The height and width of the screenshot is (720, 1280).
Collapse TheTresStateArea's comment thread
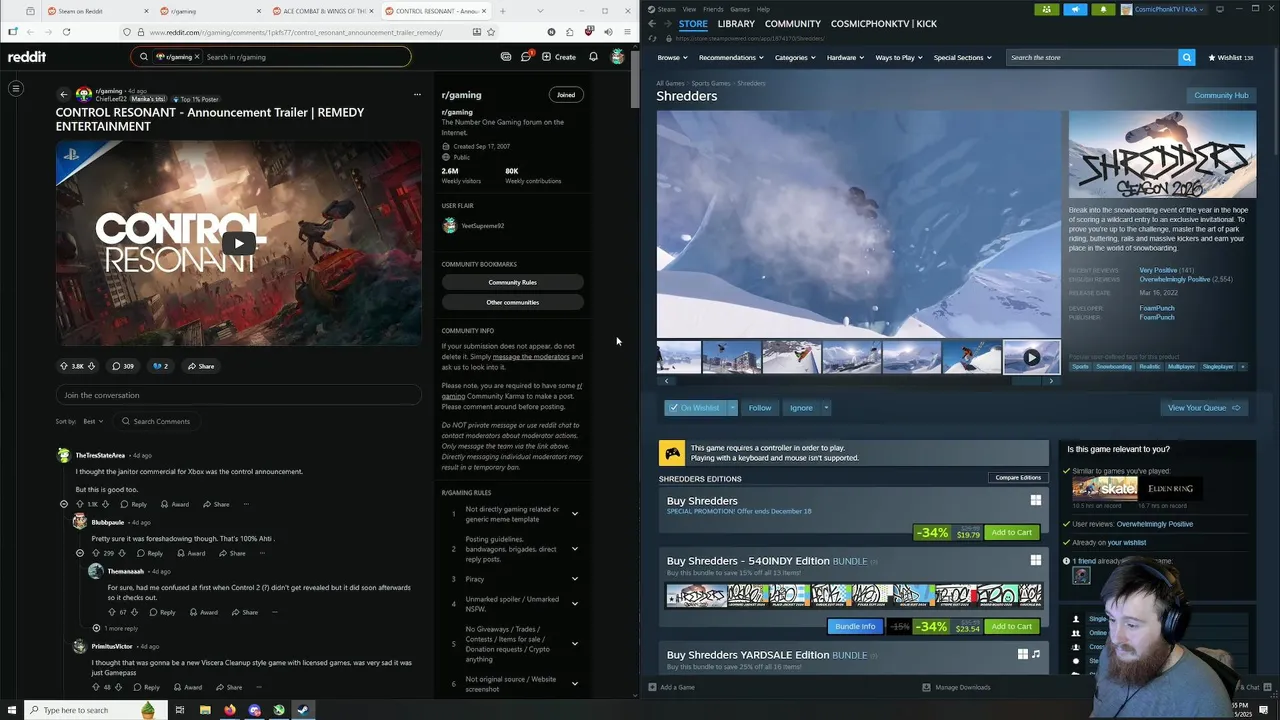coord(64,504)
